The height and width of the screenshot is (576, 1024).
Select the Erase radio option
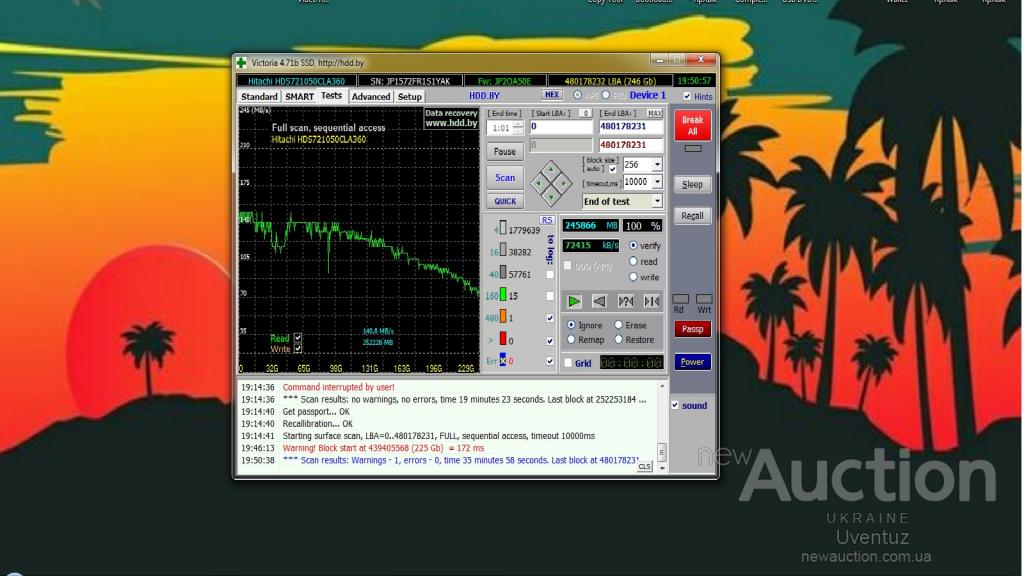618,325
